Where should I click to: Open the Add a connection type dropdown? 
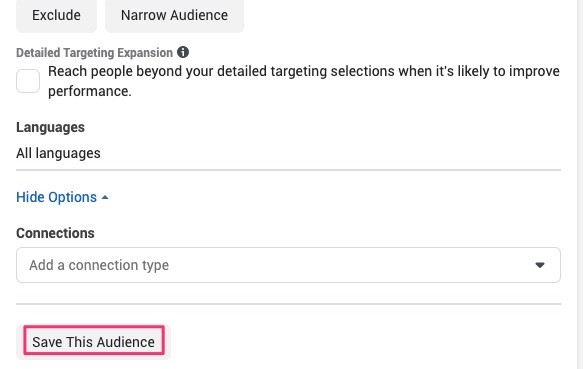288,265
